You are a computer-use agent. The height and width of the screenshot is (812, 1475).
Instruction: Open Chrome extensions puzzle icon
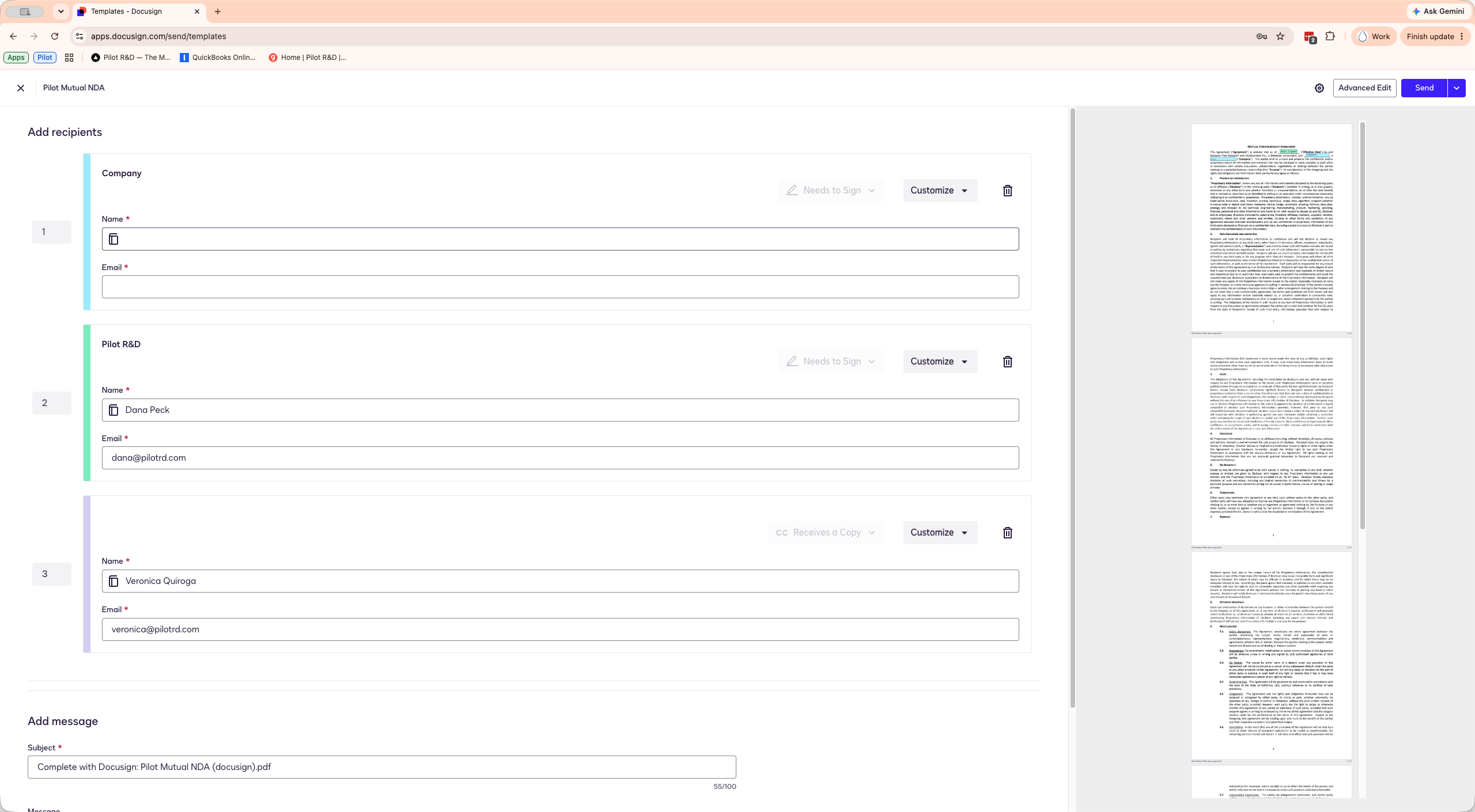[x=1330, y=36]
